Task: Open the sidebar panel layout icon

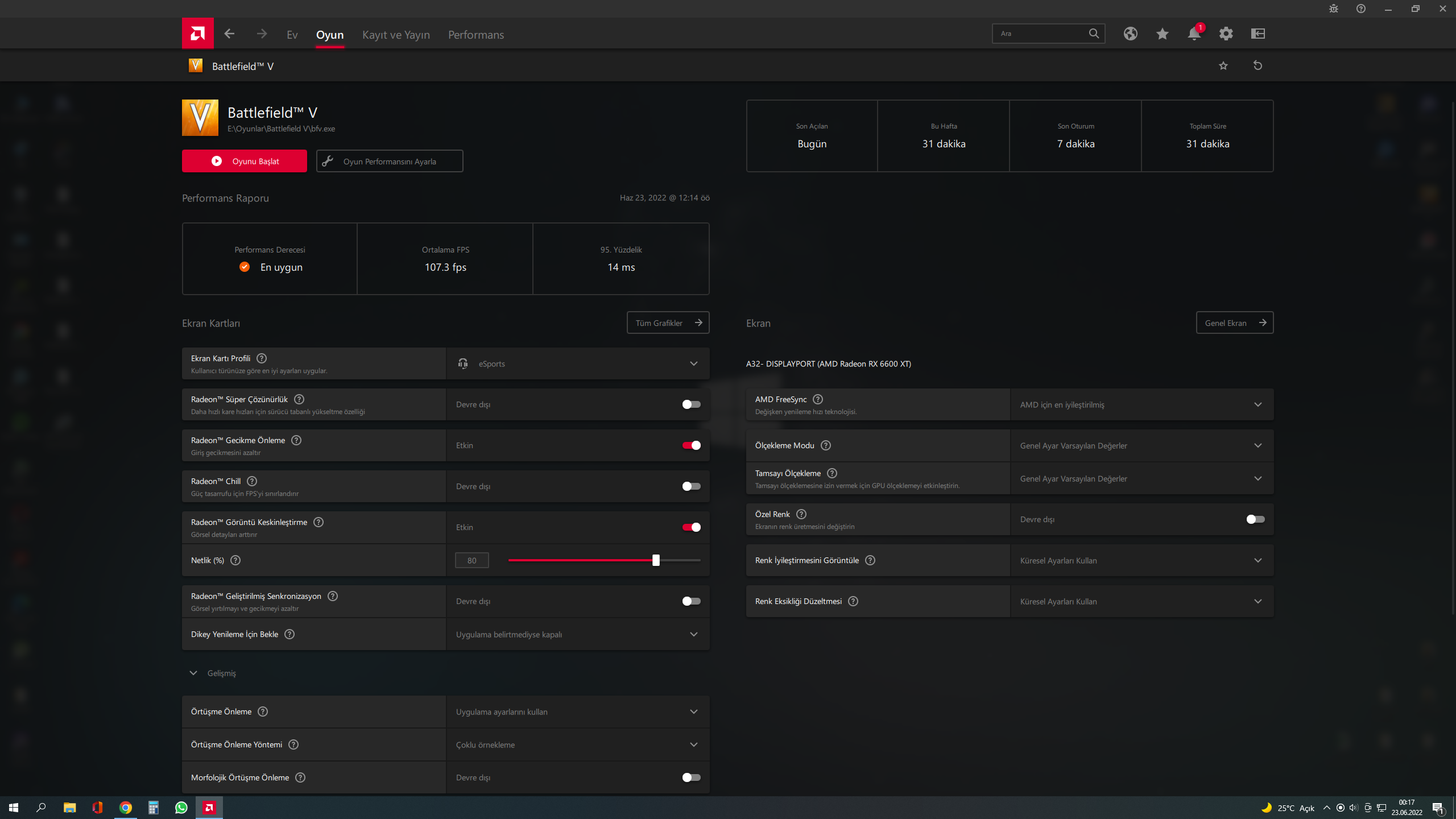Action: point(1258,34)
